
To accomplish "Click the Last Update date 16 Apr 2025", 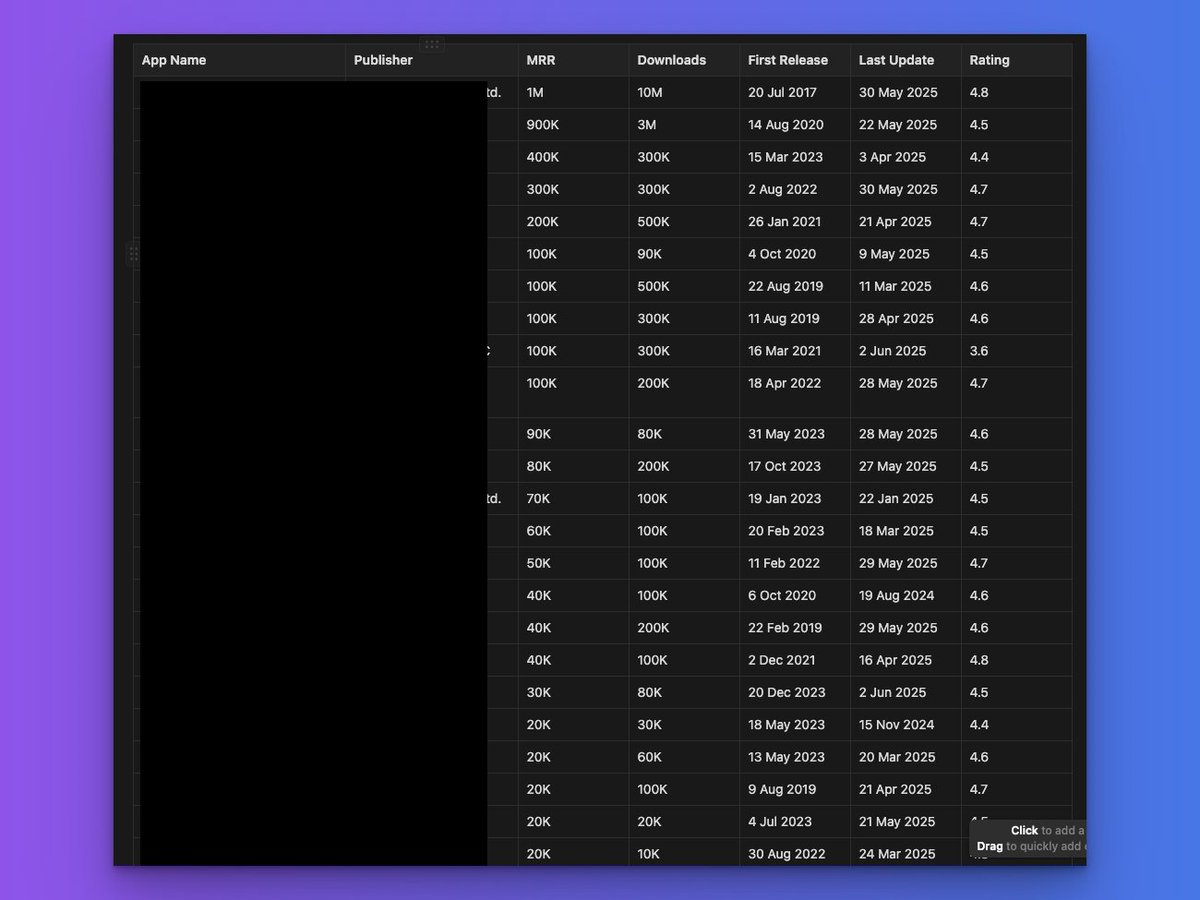I will pos(896,660).
